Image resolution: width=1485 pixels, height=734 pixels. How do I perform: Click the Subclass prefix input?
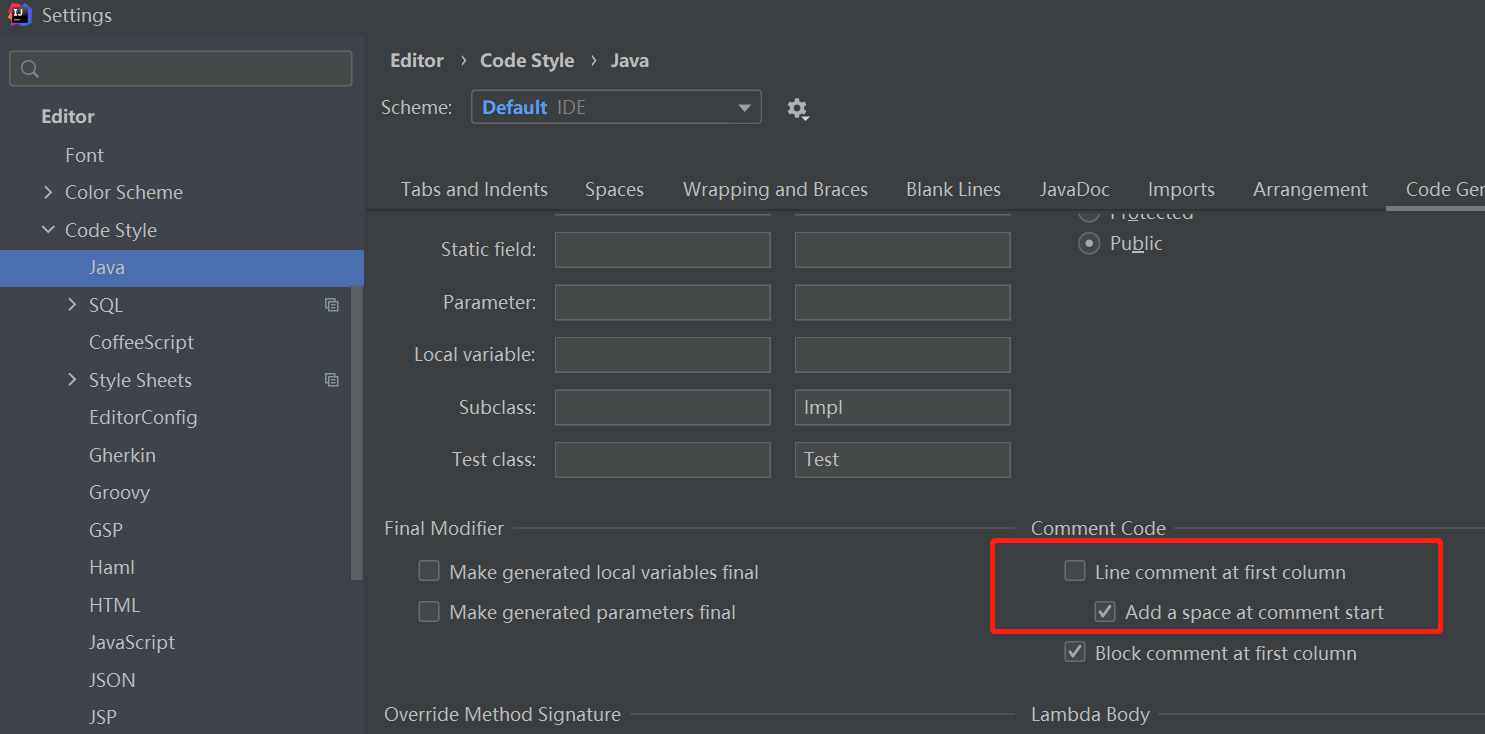pyautogui.click(x=663, y=407)
